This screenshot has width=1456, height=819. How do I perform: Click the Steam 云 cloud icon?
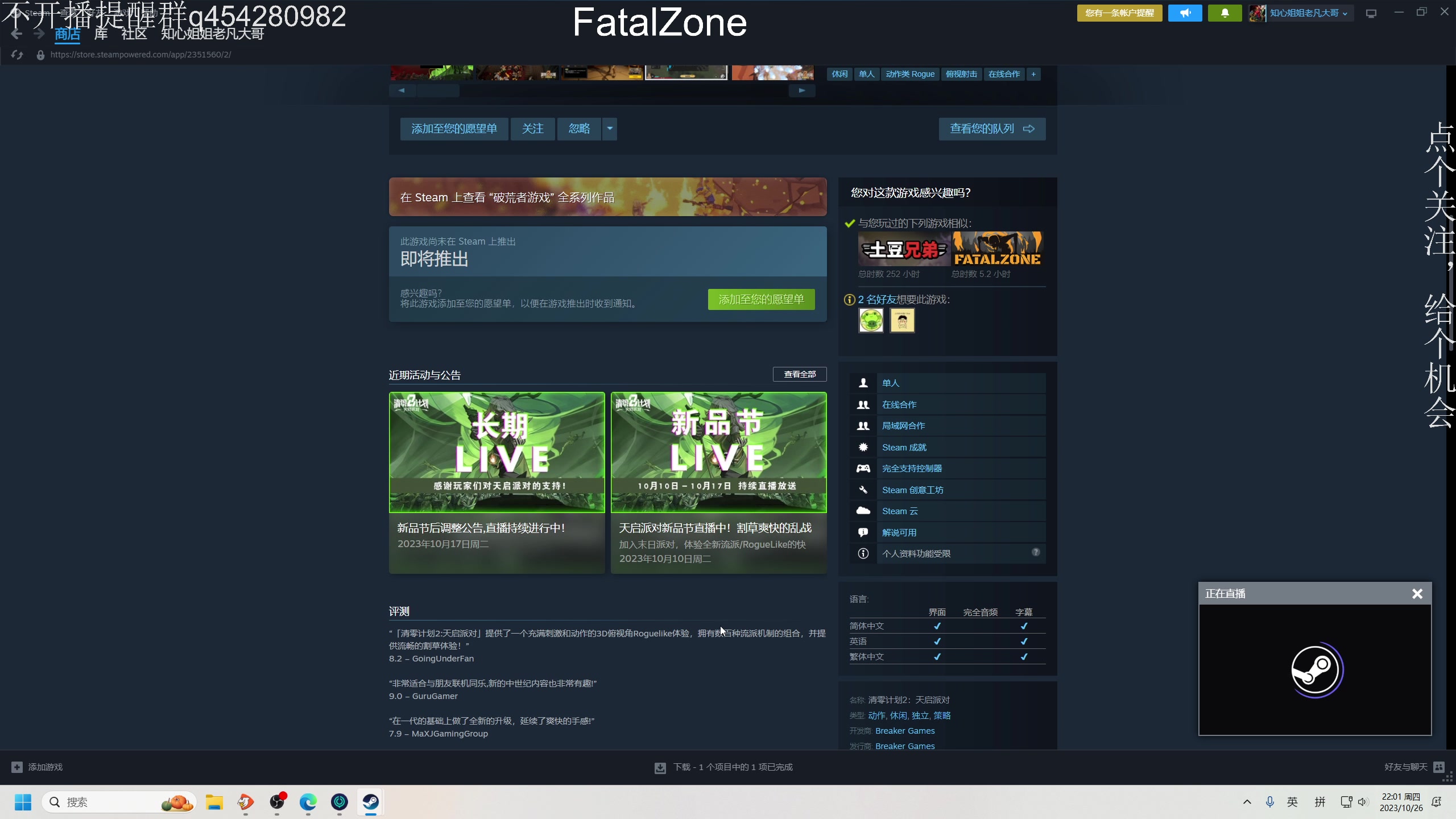(x=863, y=511)
